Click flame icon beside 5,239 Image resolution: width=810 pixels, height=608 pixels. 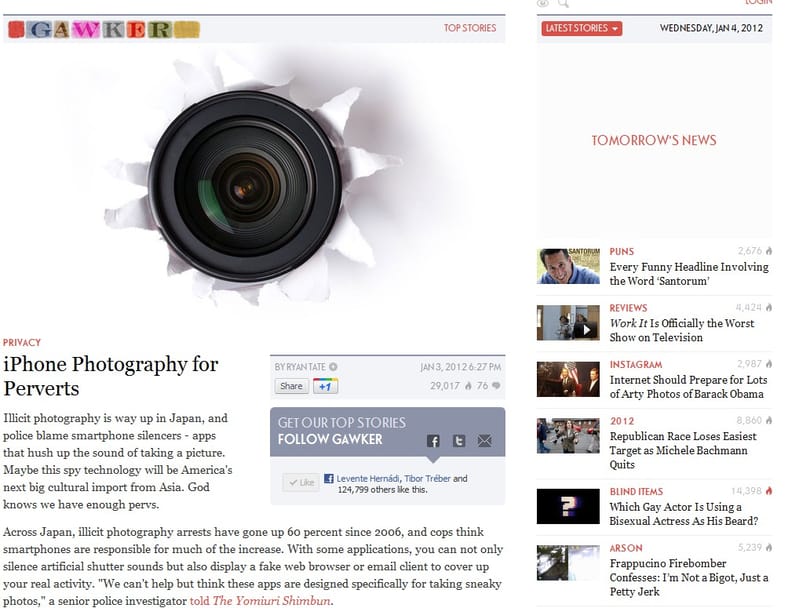click(769, 548)
